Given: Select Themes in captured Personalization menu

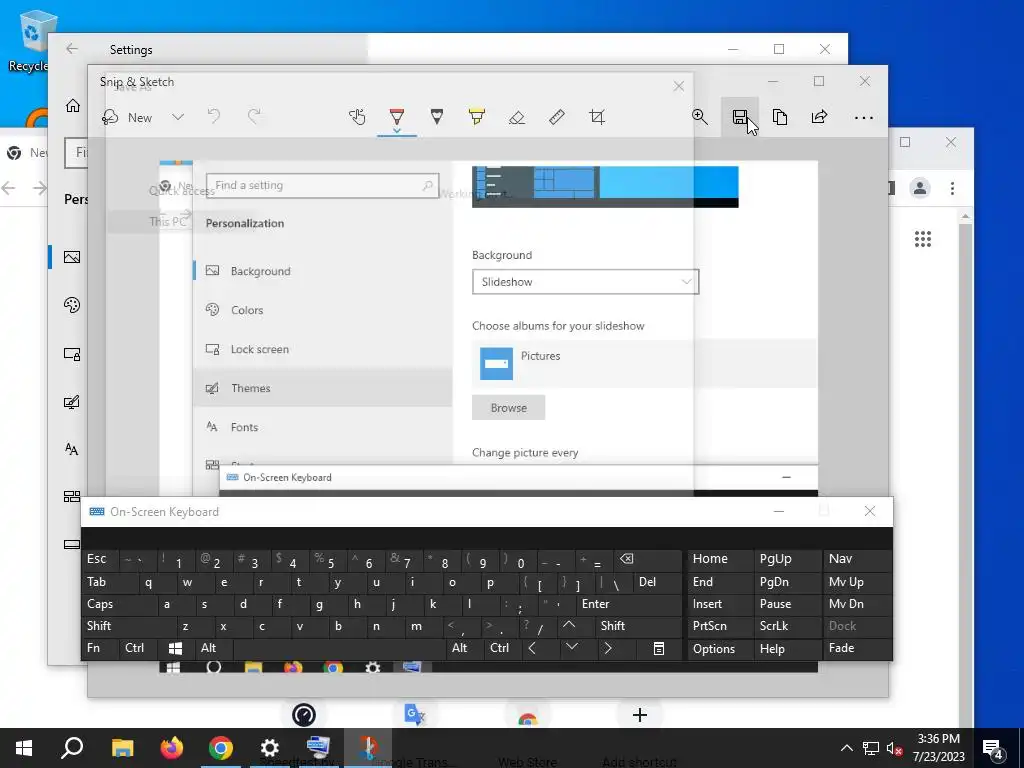Looking at the screenshot, I should [323, 388].
